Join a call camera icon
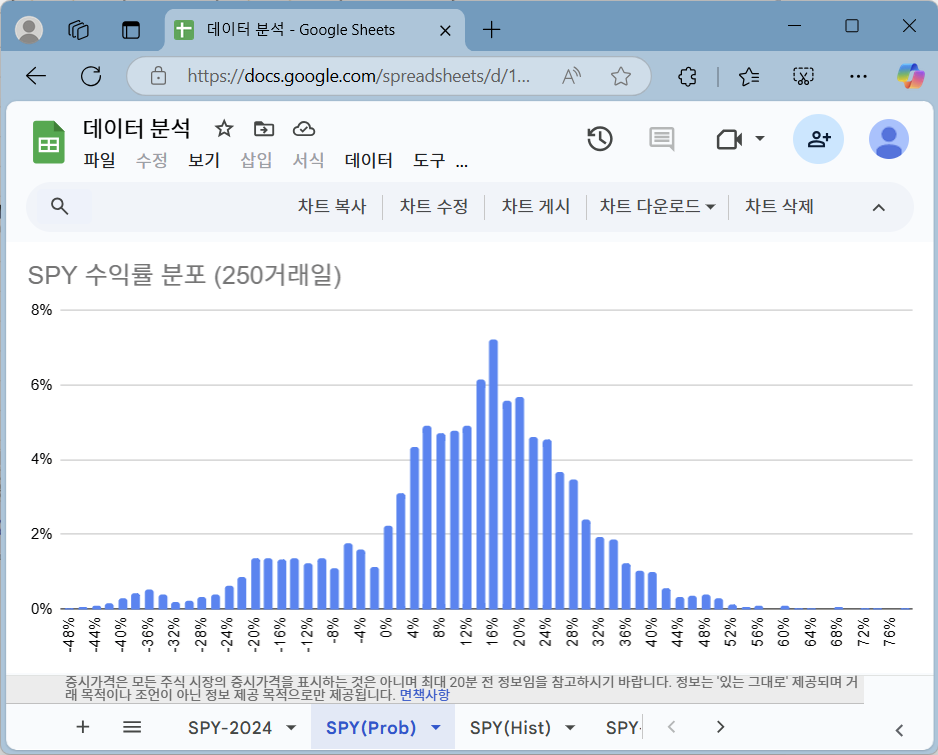Screen dimensions: 938x755 pyautogui.click(x=729, y=139)
